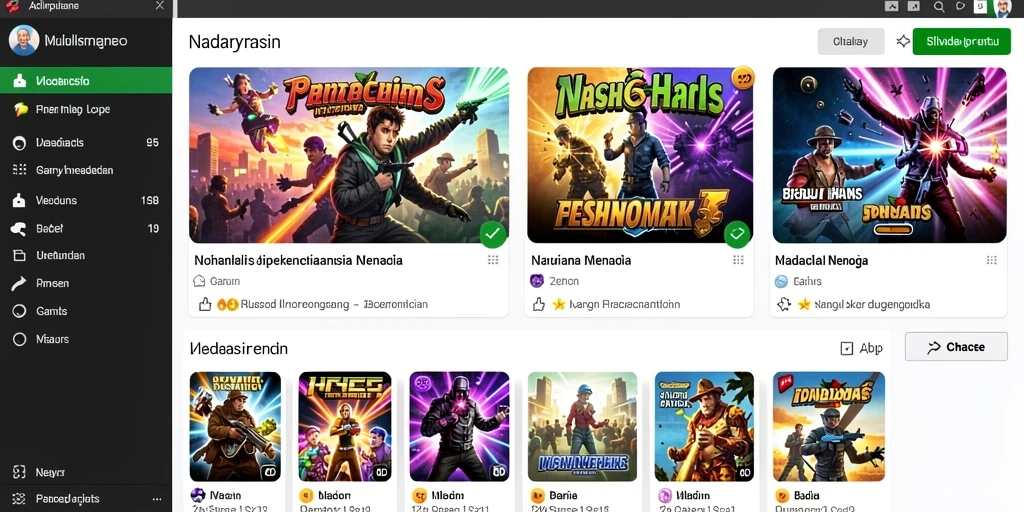Screen dimensions: 1024x512
Task: Select the Gamyineadedan sidebar item
Action: [86, 170]
